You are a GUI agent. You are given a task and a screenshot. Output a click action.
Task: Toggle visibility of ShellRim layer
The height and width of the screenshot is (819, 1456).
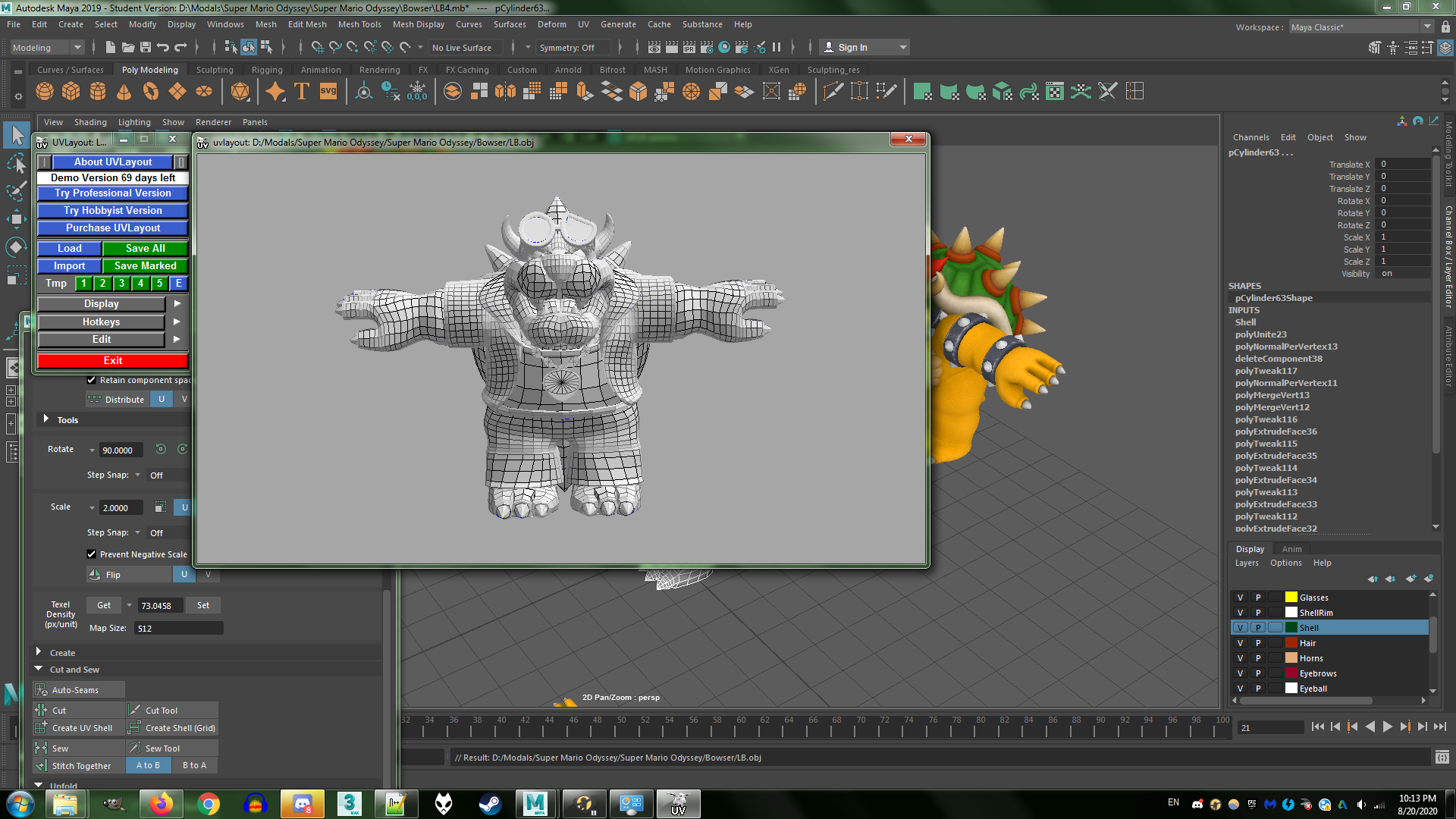click(x=1240, y=613)
